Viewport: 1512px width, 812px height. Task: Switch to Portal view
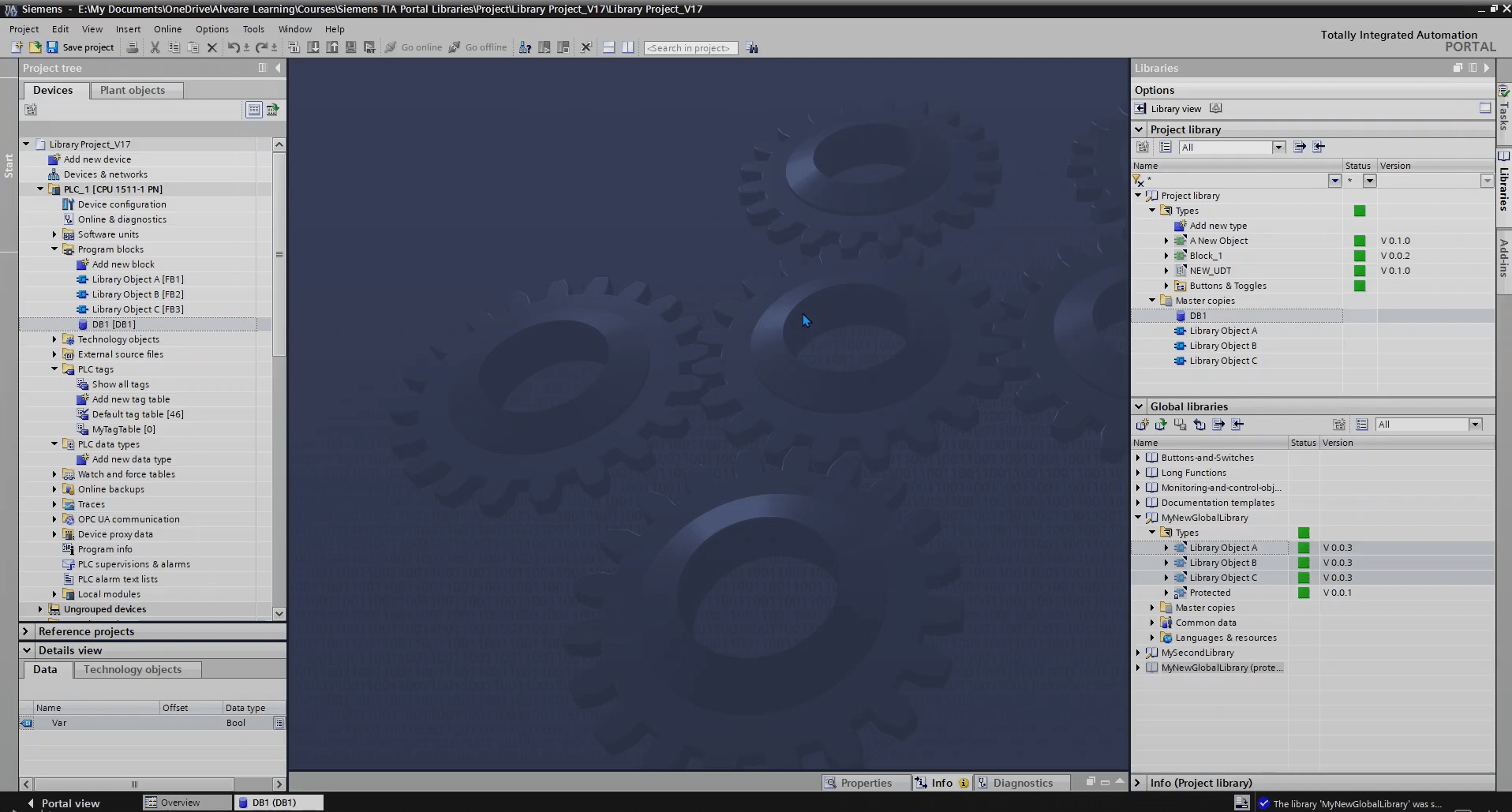[x=63, y=803]
